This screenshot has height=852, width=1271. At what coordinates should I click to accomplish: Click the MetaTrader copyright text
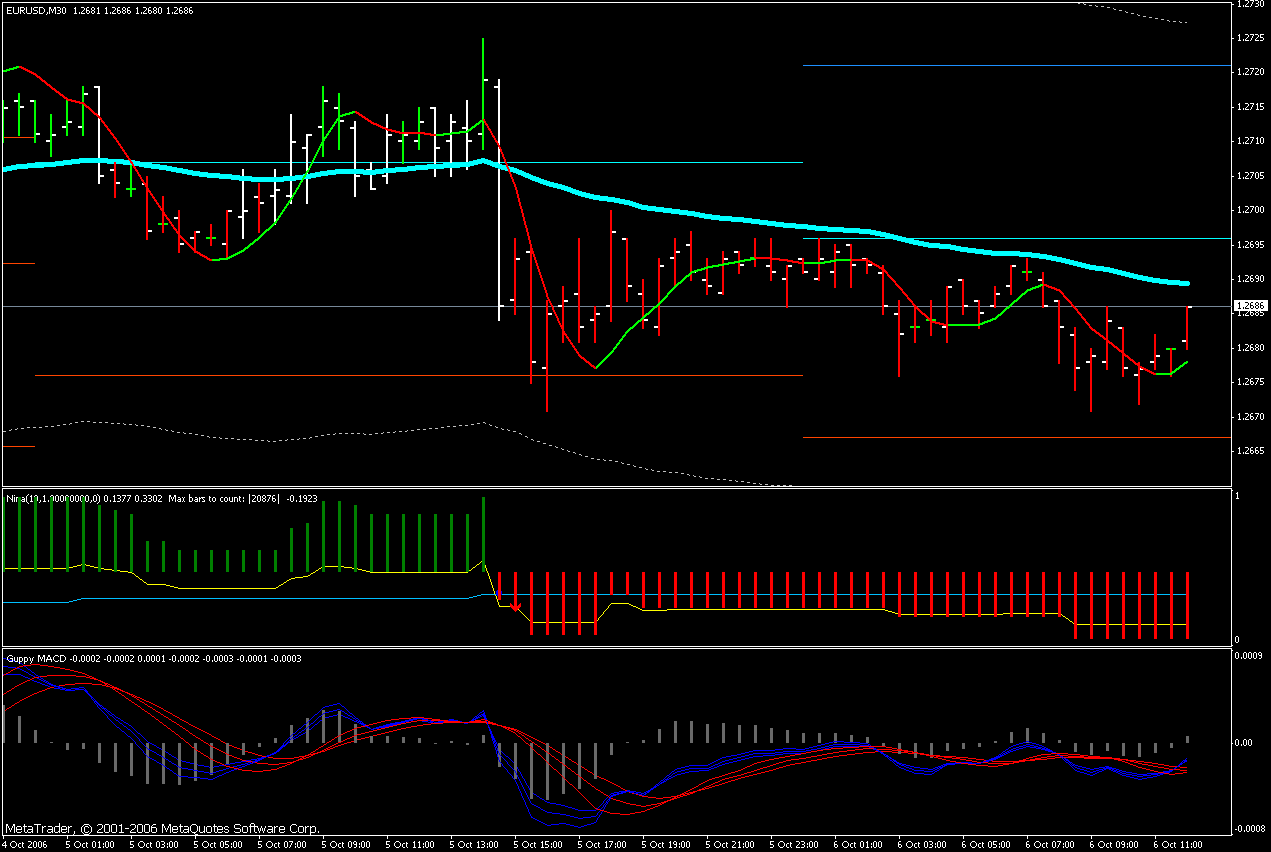coord(162,829)
